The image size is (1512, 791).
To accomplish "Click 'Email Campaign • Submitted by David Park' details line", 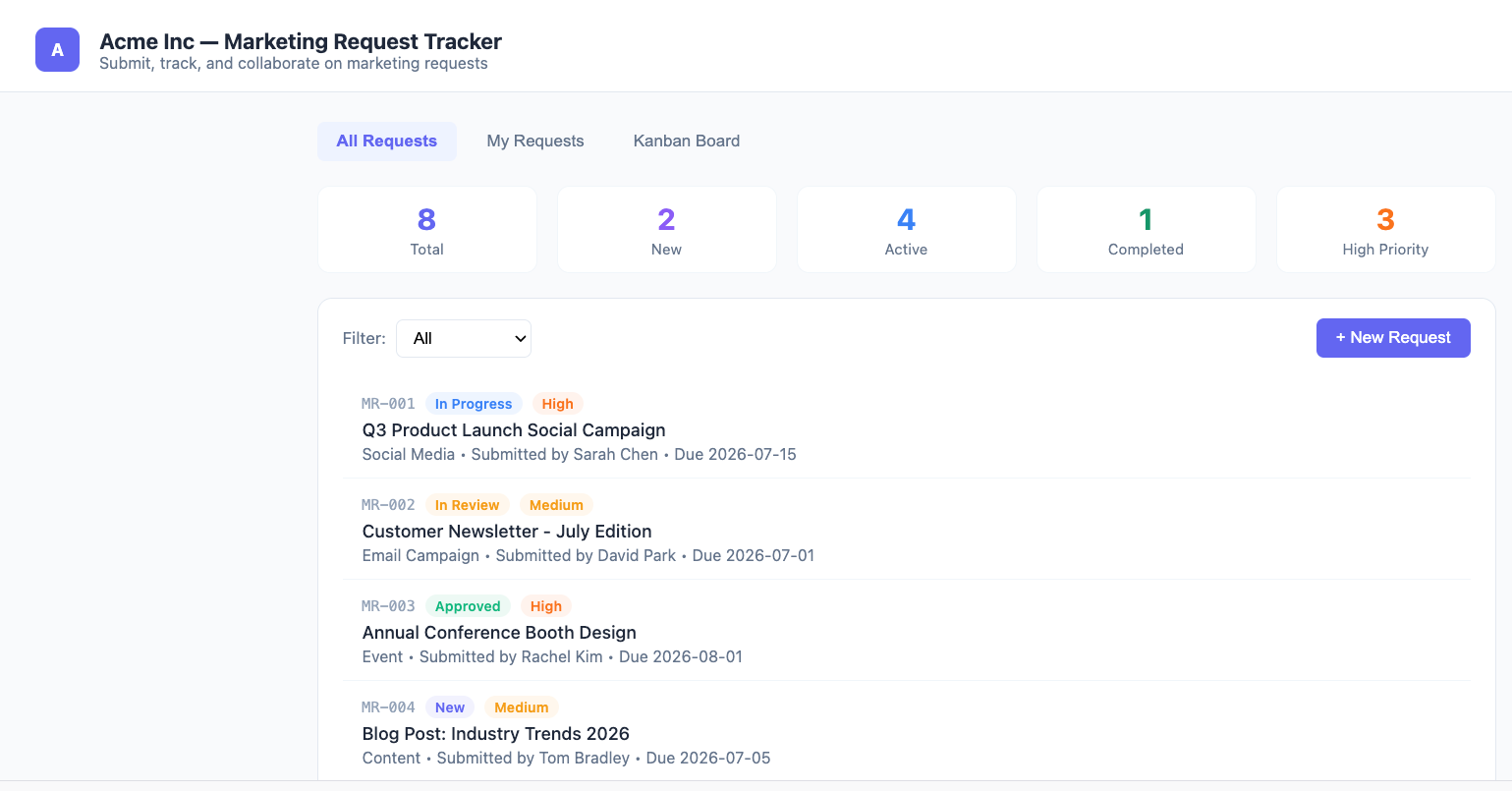I will coord(588,556).
